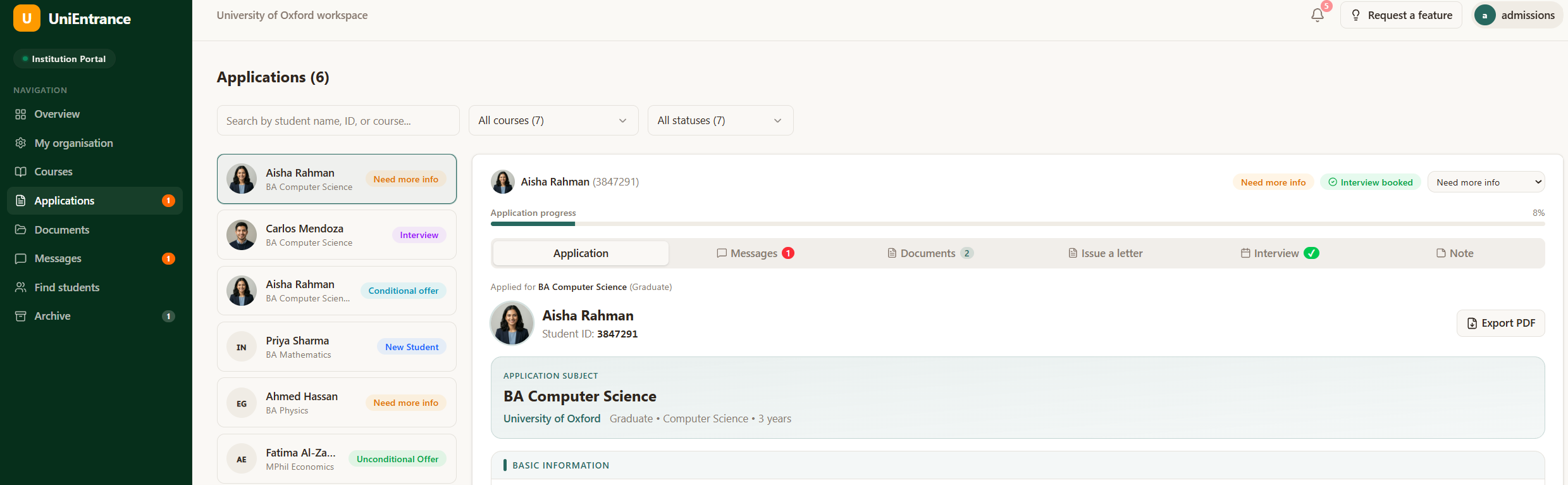Click the Institution Portal badge
This screenshot has height=485, width=1568.
click(64, 59)
